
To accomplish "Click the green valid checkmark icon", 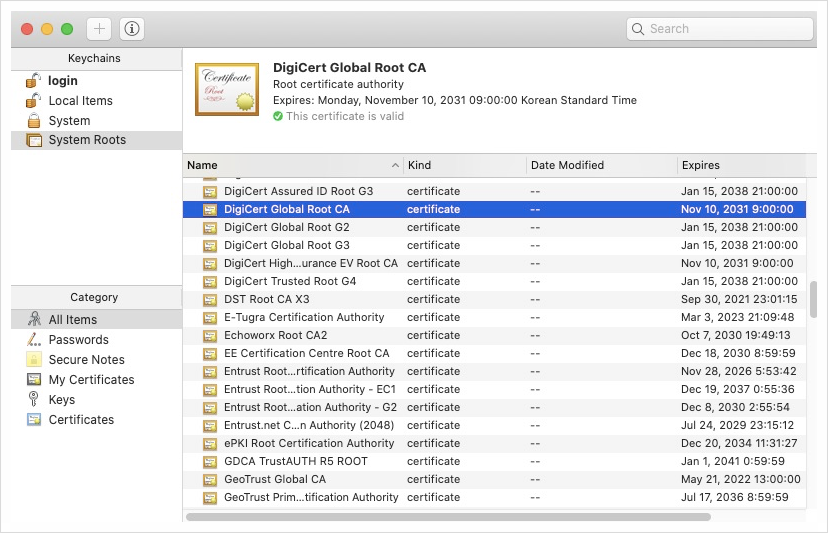I will pyautogui.click(x=278, y=116).
